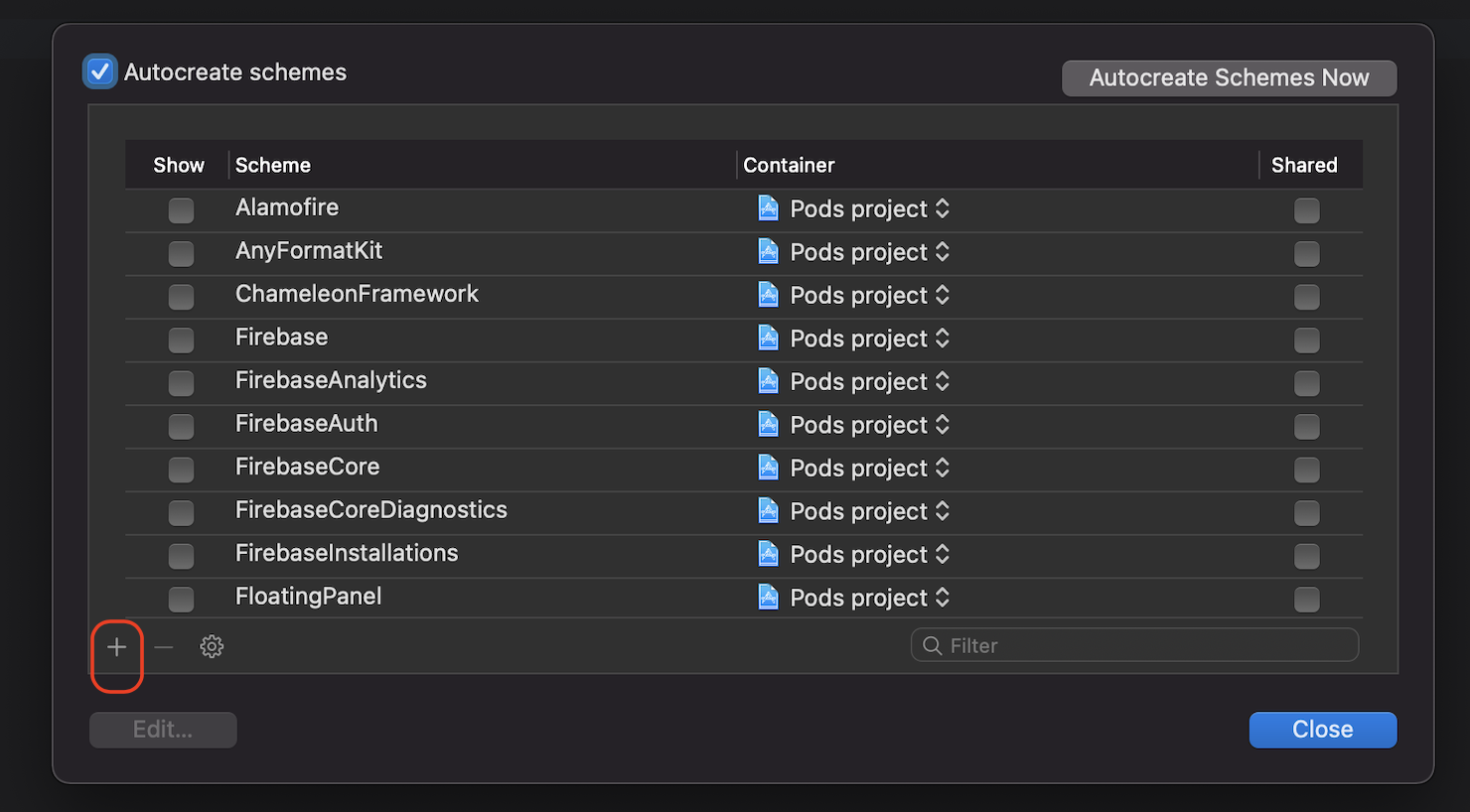Toggle Show checkbox for ChameleonFramework

pyautogui.click(x=181, y=297)
